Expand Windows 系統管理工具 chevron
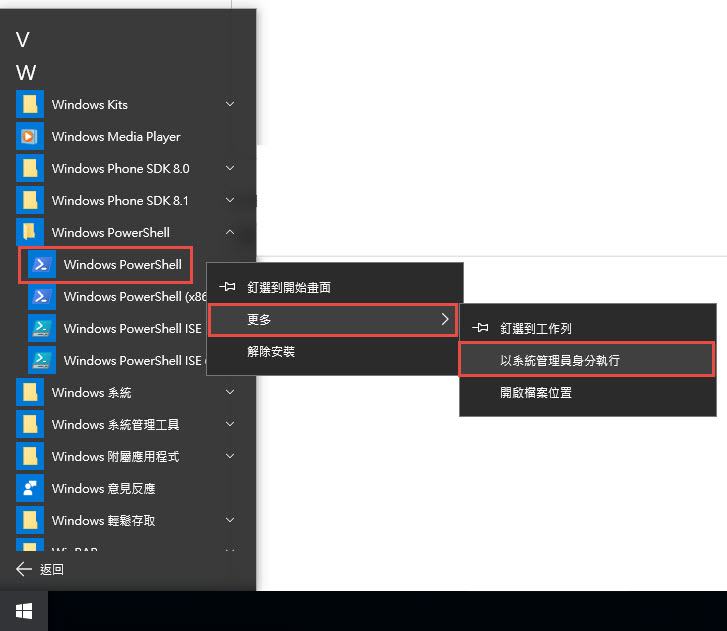Image resolution: width=727 pixels, height=631 pixels. pyautogui.click(x=230, y=424)
